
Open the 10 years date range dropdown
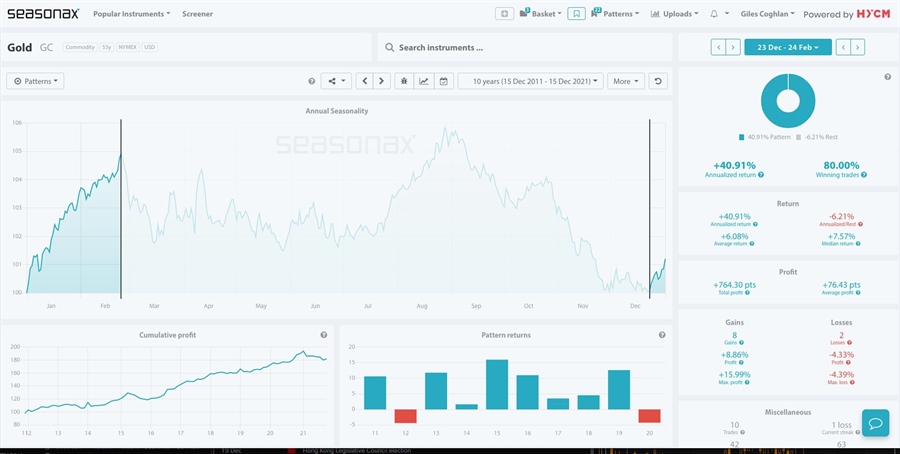530,81
